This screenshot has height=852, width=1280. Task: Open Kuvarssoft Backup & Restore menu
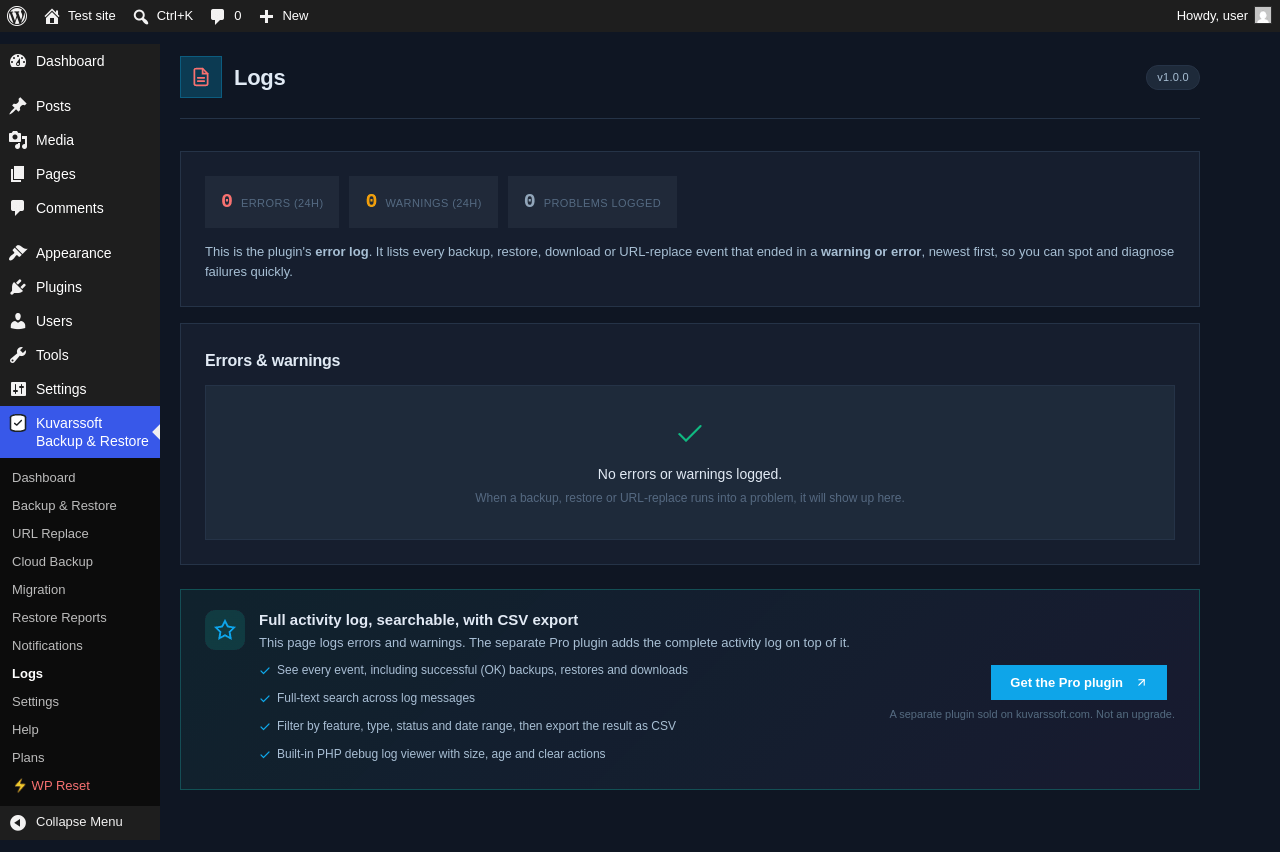pos(80,432)
